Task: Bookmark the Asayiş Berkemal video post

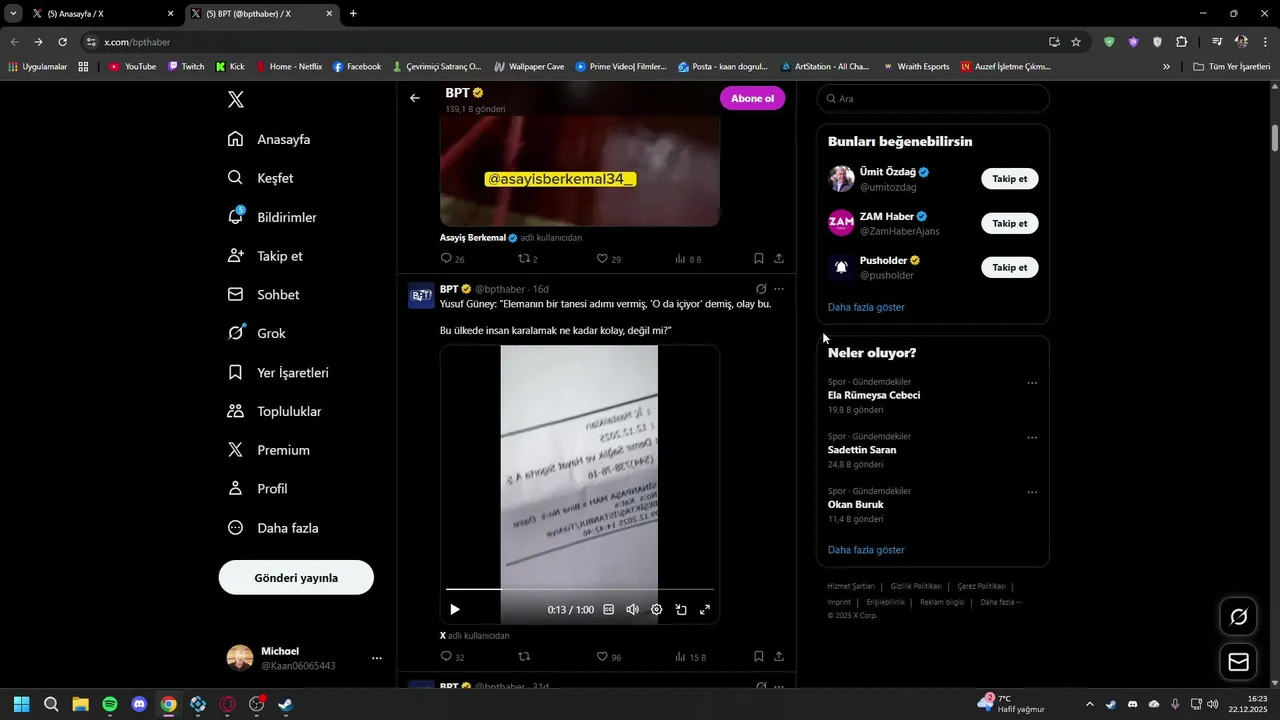Action: click(759, 259)
